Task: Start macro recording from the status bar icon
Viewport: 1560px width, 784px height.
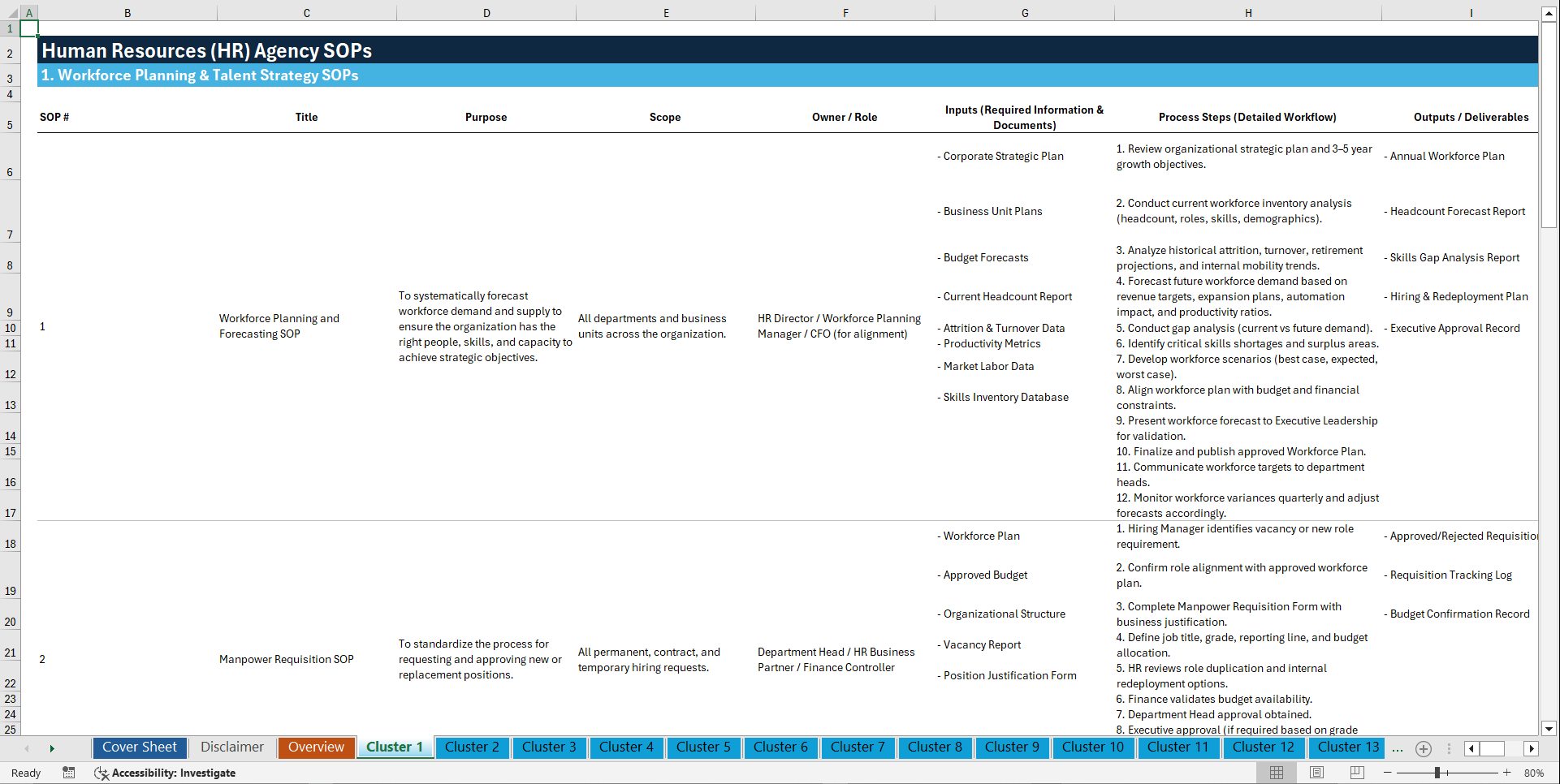Action: pyautogui.click(x=69, y=773)
